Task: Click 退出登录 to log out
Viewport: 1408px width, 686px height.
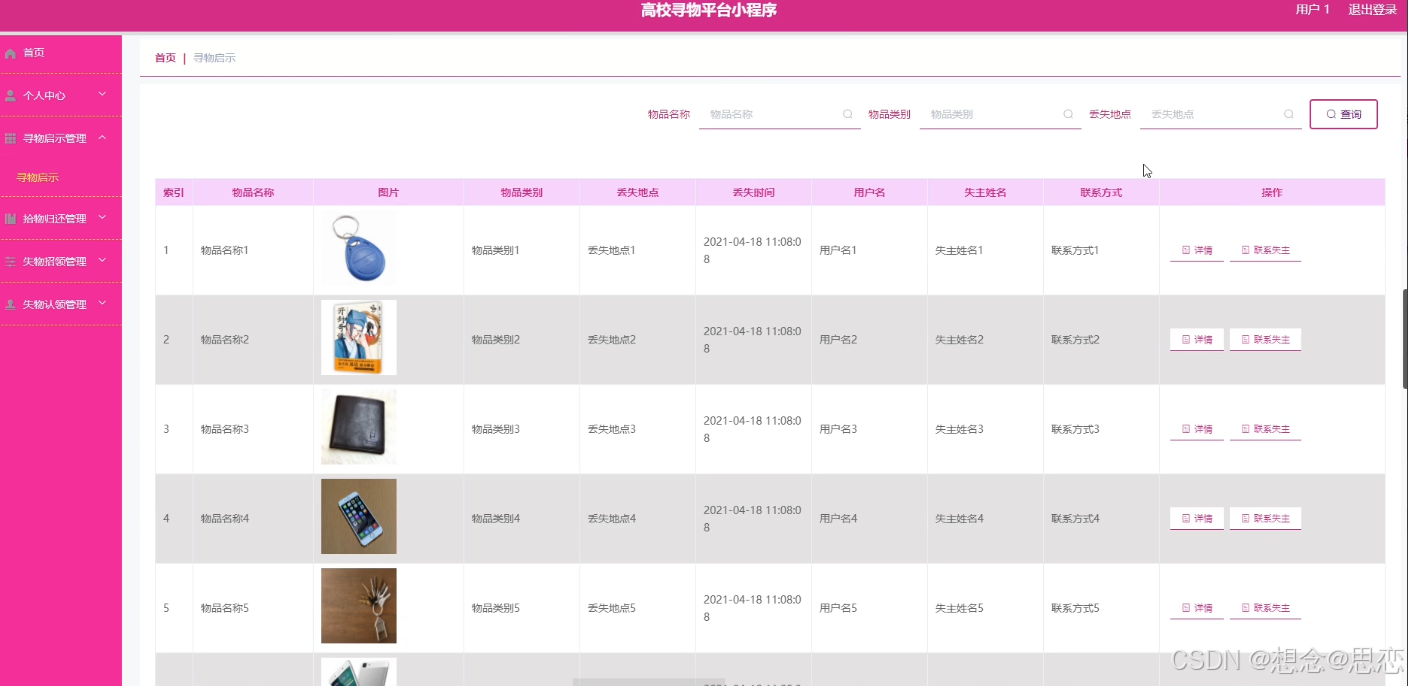Action: tap(1372, 10)
